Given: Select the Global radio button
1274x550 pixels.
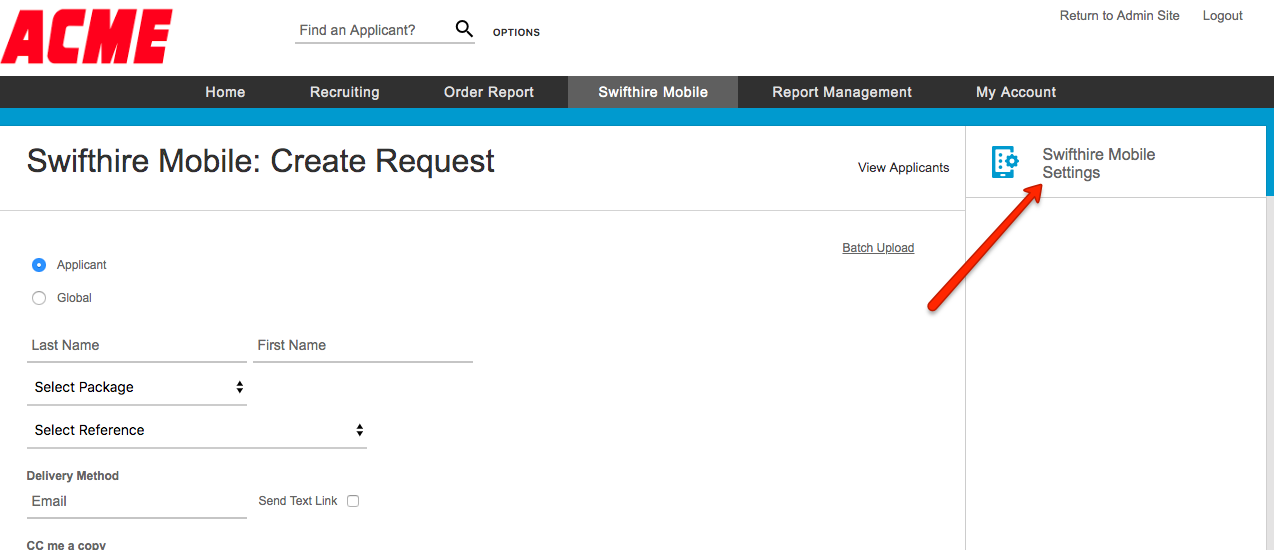Looking at the screenshot, I should 39,298.
